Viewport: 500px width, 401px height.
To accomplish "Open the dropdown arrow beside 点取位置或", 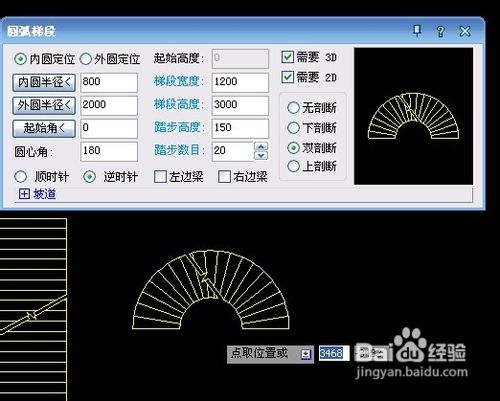I will 306,354.
